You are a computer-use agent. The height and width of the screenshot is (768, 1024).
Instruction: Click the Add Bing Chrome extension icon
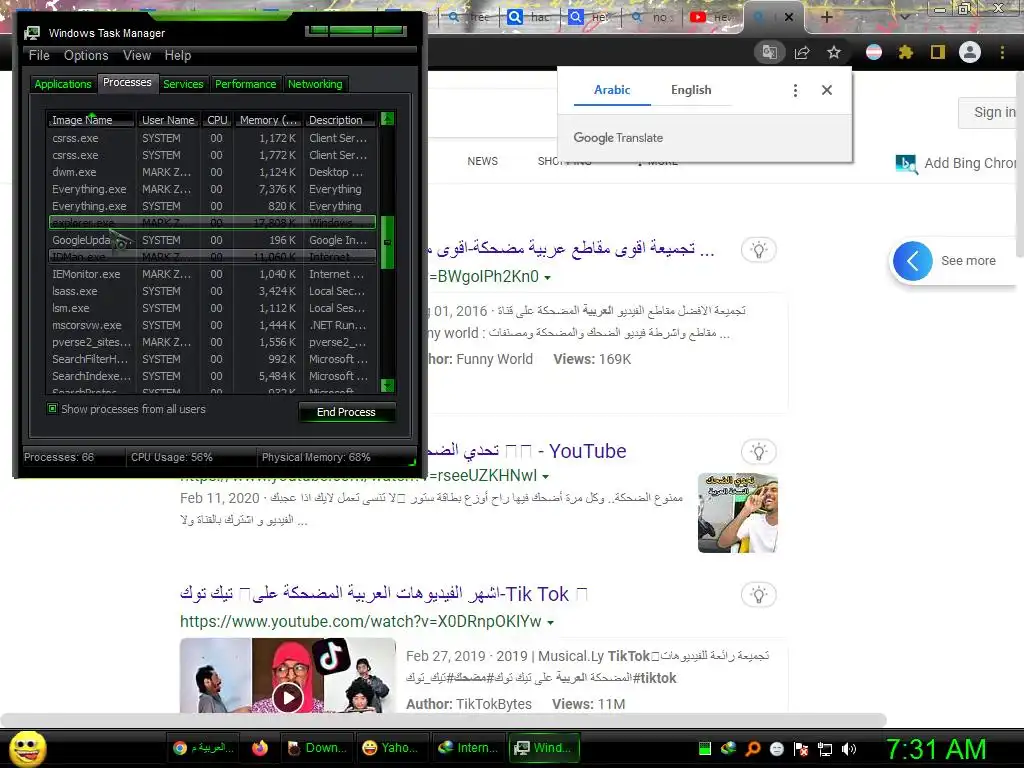pos(906,163)
